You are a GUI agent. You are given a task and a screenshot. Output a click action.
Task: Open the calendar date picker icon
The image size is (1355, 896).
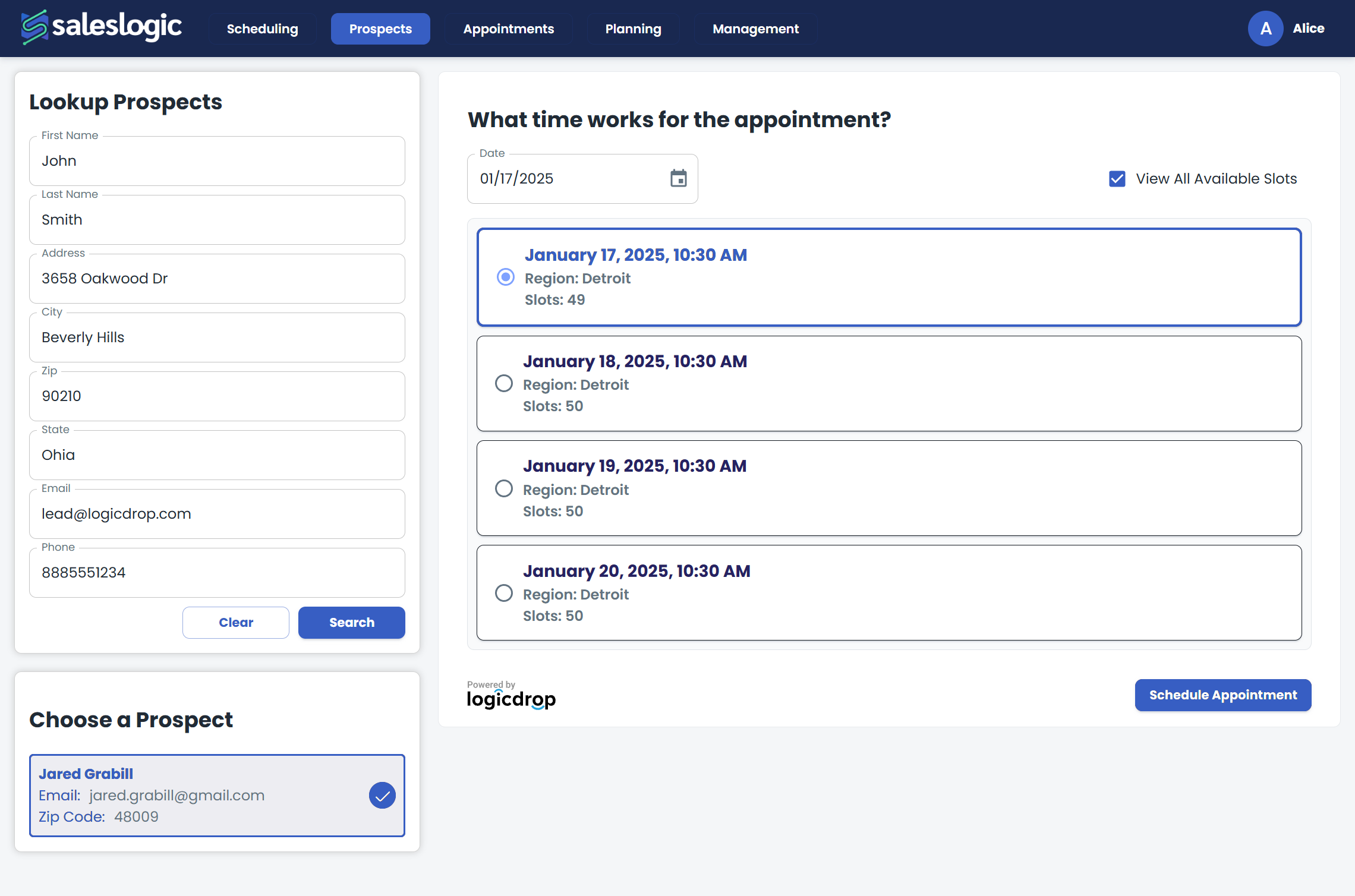678,178
